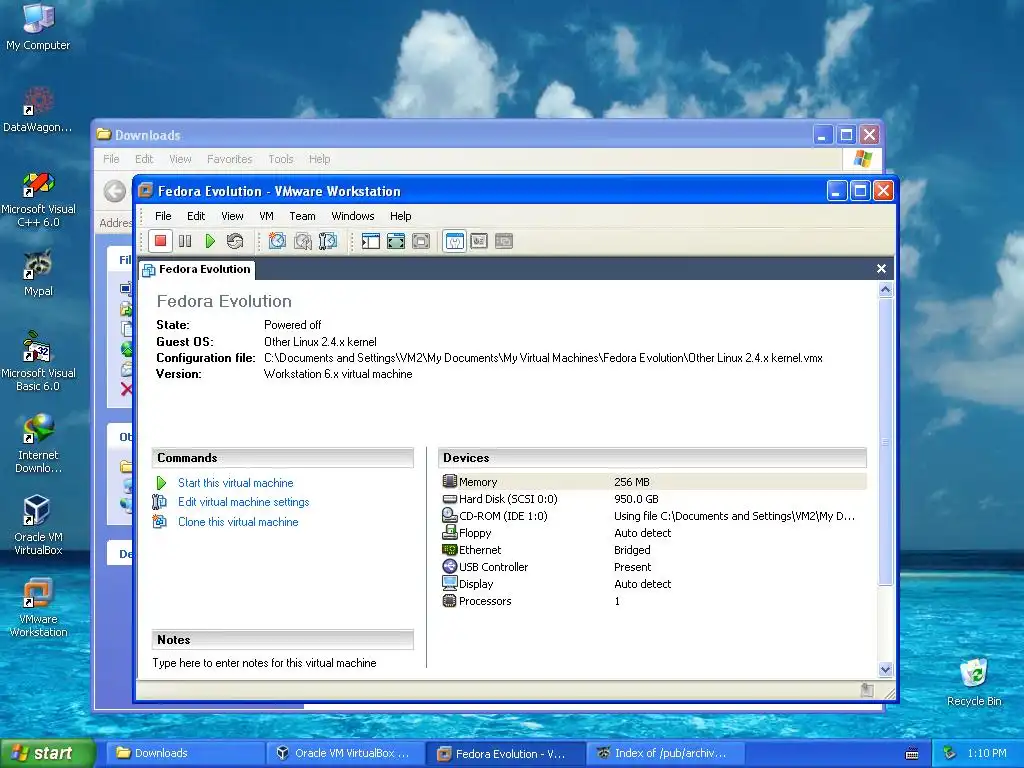Click the Full Screen toolbar icon
This screenshot has height=768, width=1024.
pyautogui.click(x=396, y=241)
